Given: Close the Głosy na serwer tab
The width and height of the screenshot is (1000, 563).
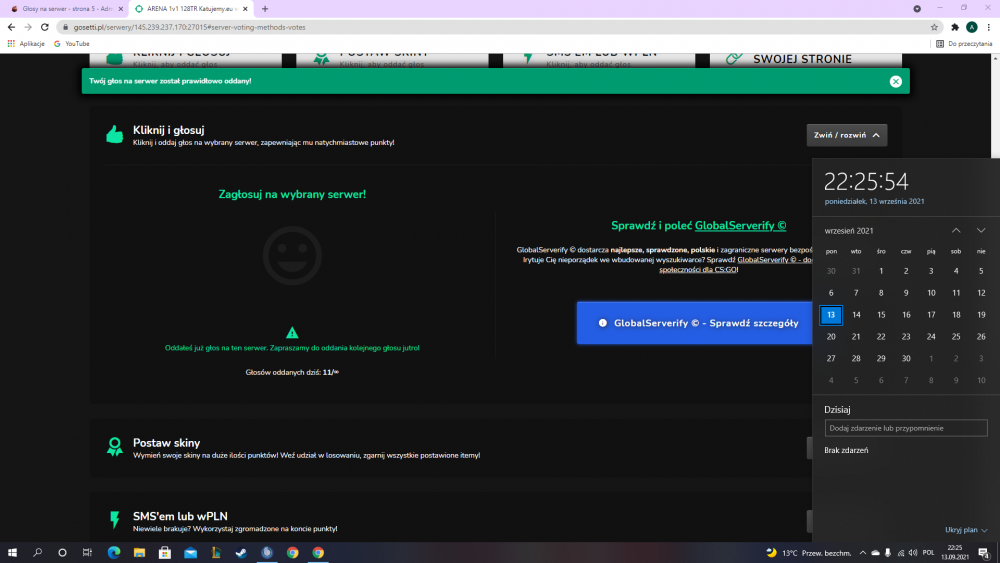Looking at the screenshot, I should [x=121, y=9].
